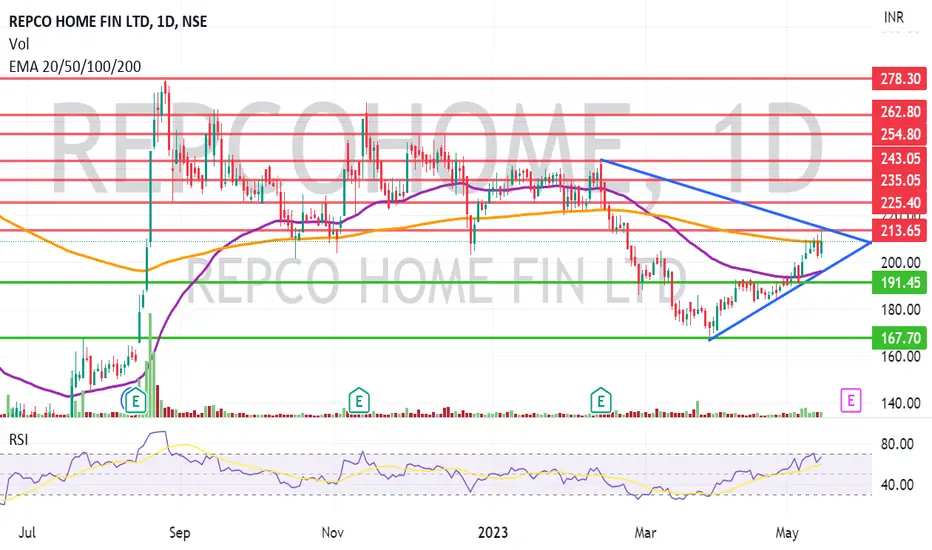Select the blue triangle apex point
Image resolution: width=932 pixels, height=550 pixels.
[x=870, y=242]
